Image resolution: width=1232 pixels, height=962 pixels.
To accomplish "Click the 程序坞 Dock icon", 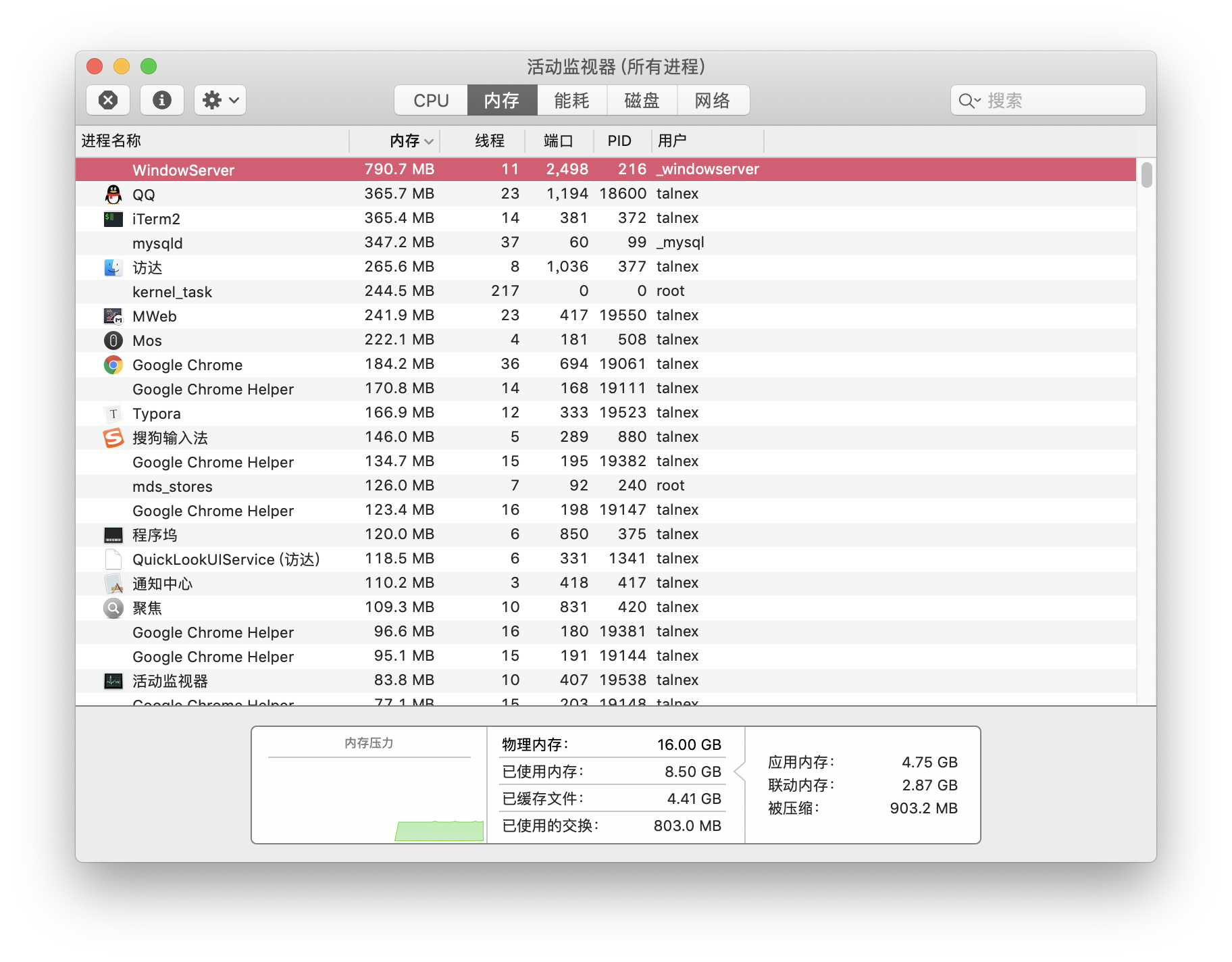I will tap(113, 535).
